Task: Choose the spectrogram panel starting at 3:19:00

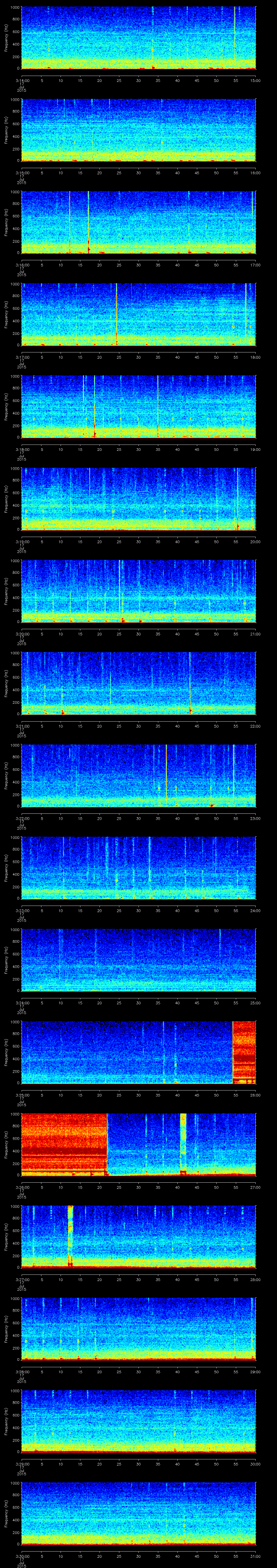Action: 139,499
